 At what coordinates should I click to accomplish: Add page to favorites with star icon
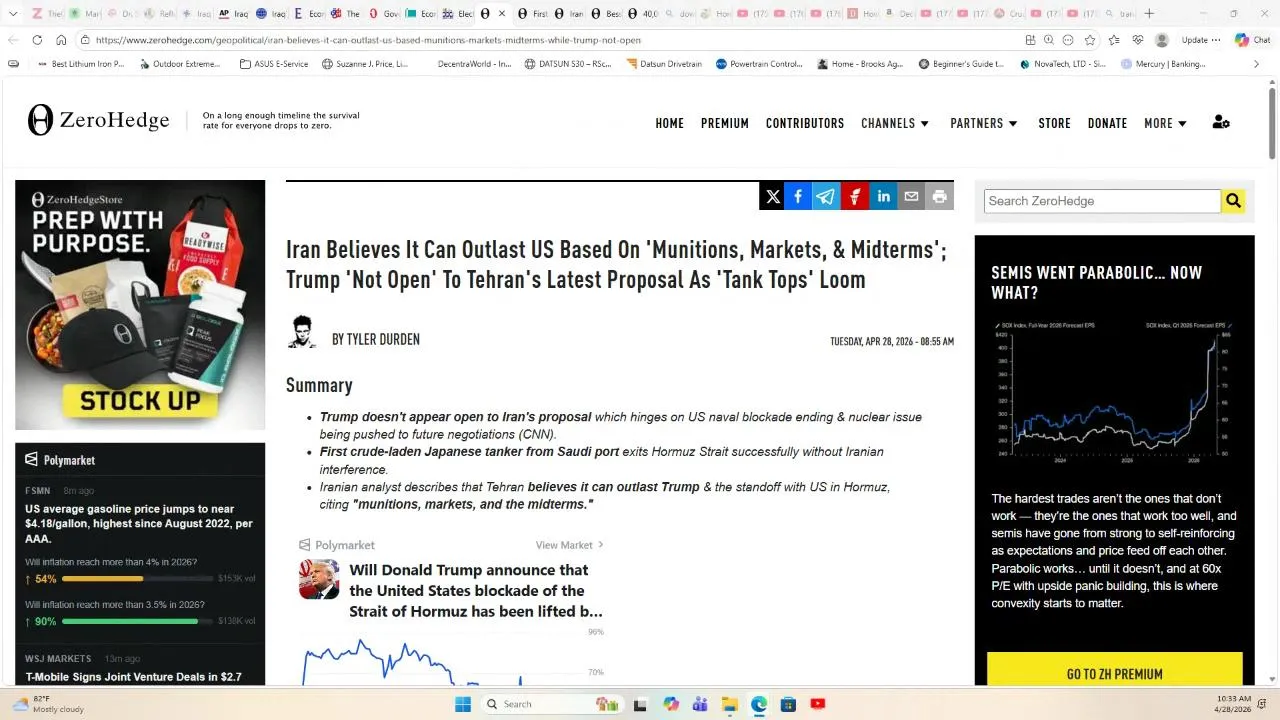click(1090, 40)
